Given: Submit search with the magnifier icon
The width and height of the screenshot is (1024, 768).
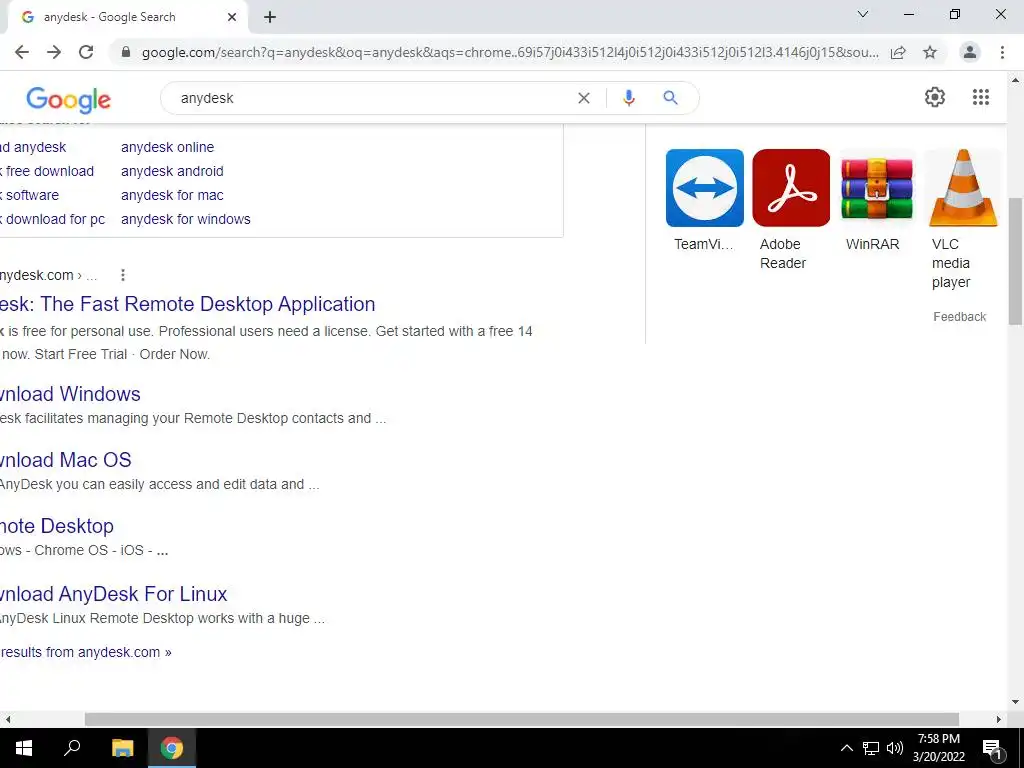Looking at the screenshot, I should 670,98.
